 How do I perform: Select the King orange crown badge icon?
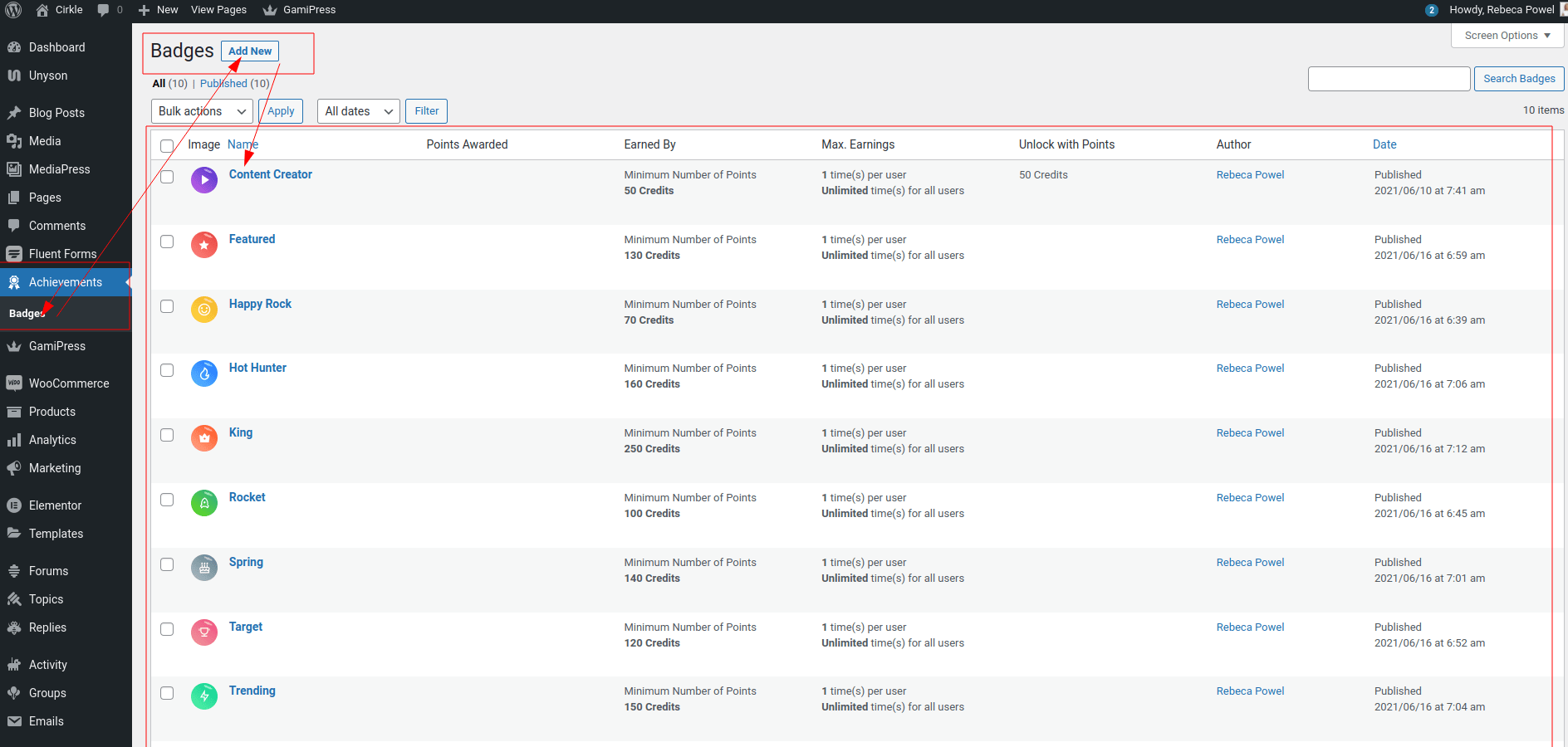[x=204, y=438]
